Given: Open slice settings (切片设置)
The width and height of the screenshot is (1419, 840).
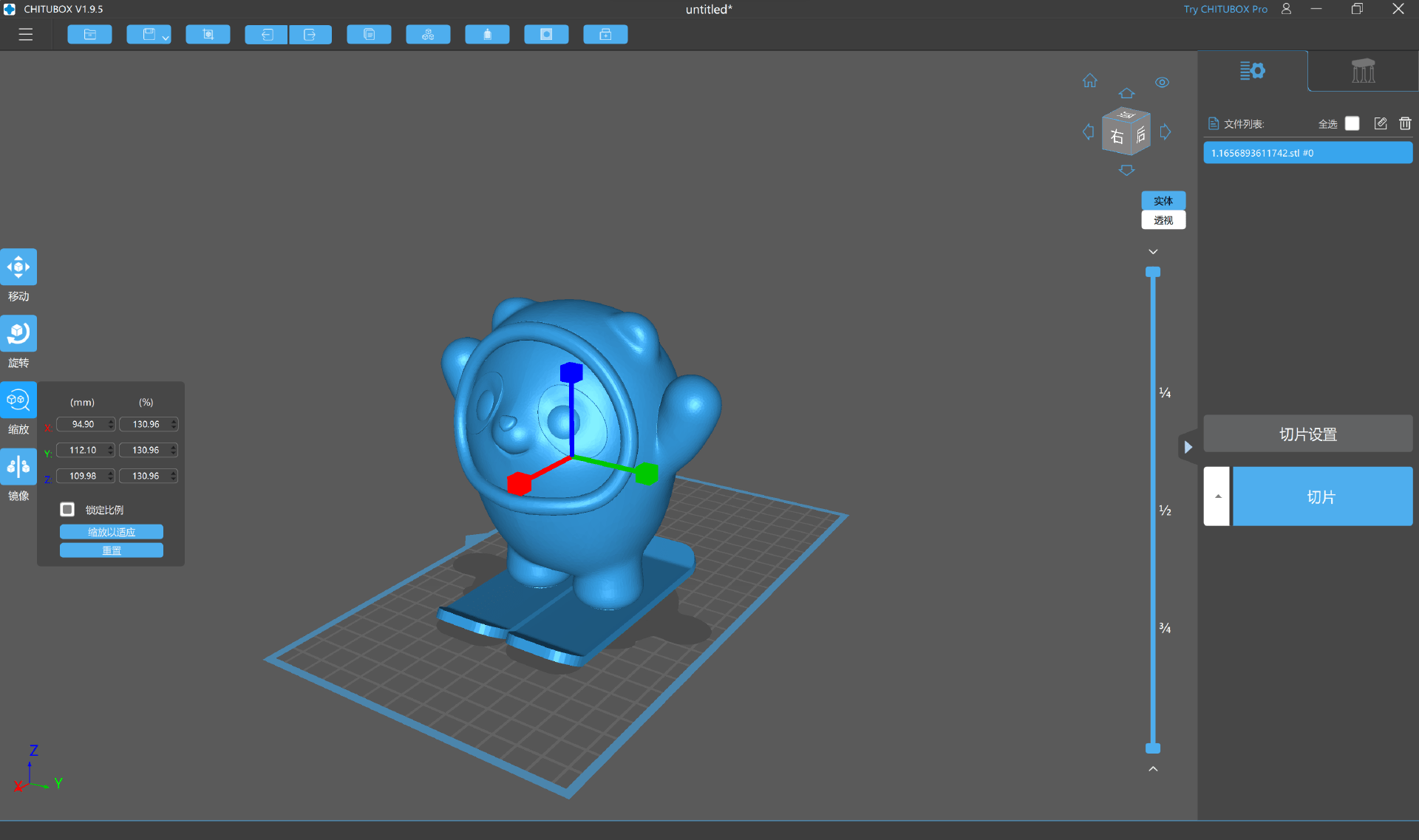Looking at the screenshot, I should (1307, 434).
